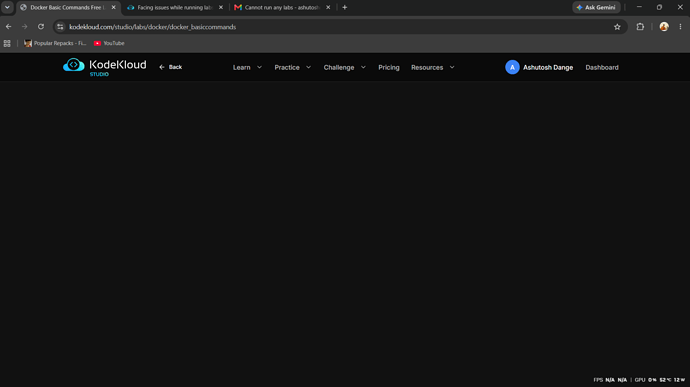Click the browser forward arrow
Viewport: 690px width, 387px height.
[25, 27]
